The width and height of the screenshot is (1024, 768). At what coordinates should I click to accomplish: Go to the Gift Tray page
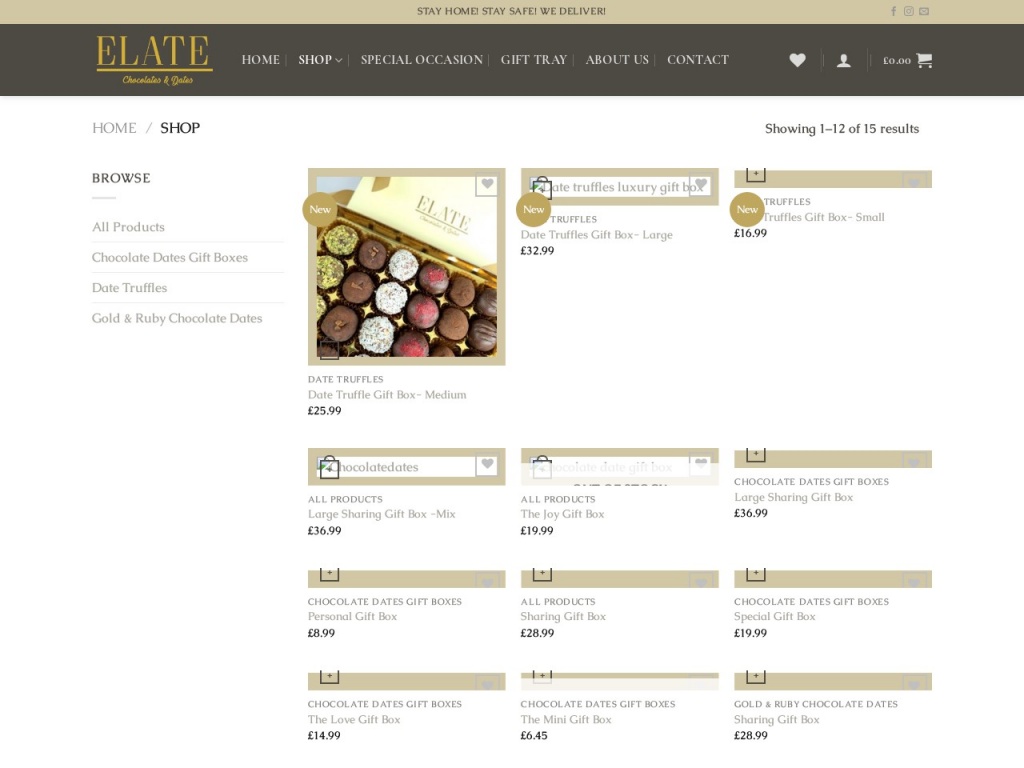point(533,60)
